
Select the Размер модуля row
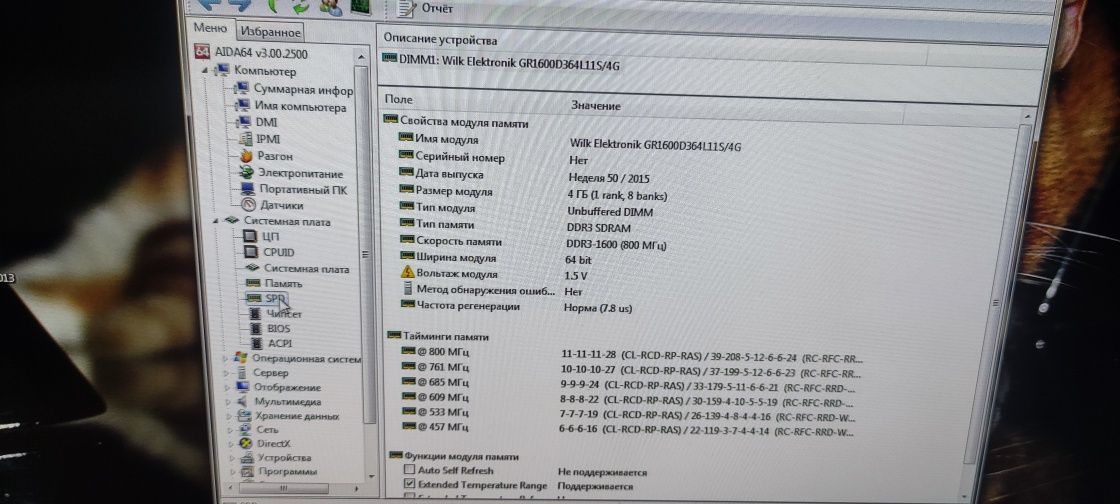coord(534,193)
